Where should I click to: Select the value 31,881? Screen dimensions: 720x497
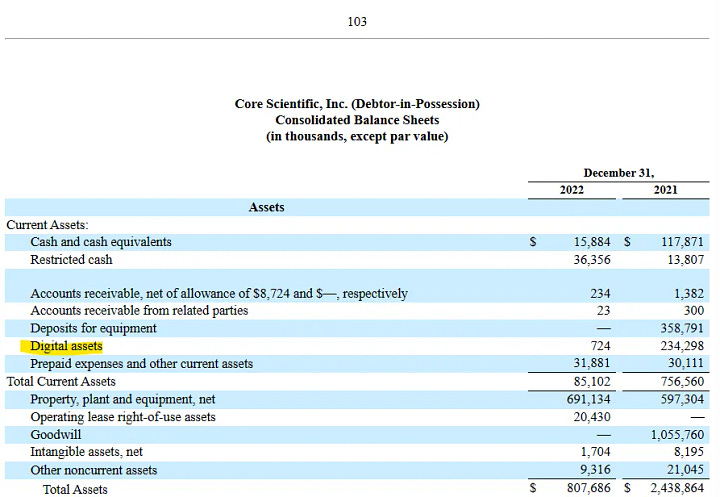pos(592,363)
